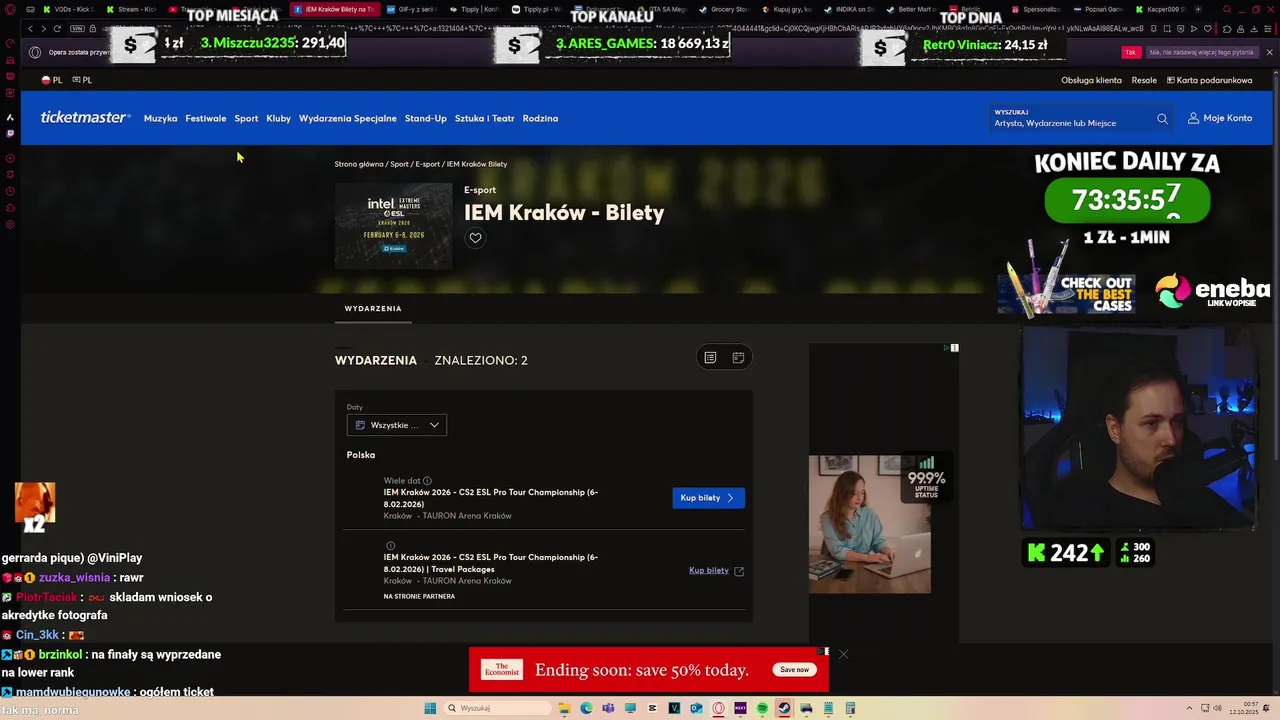Open history clock icon in Opera sidebar
Screen dimensions: 1280x720
pyautogui.click(x=10, y=190)
